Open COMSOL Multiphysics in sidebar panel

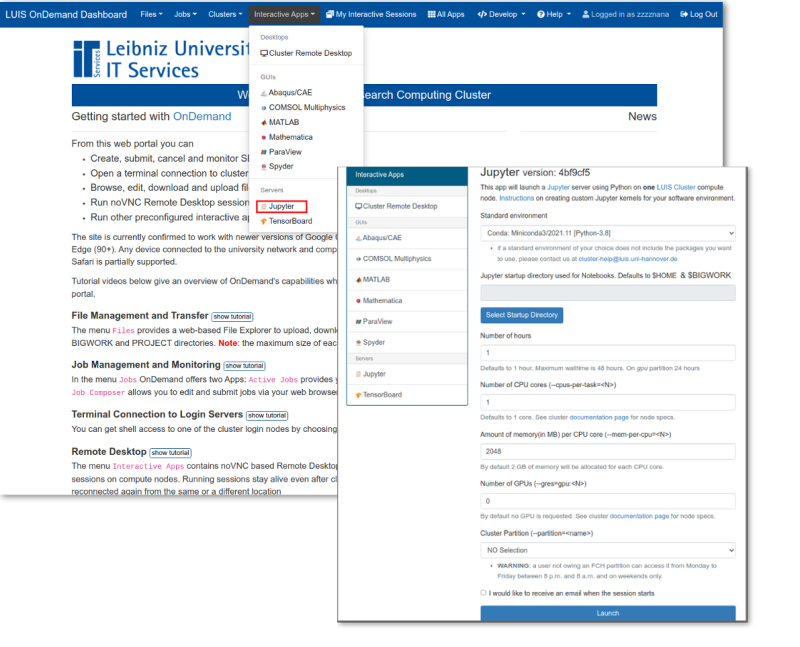coord(407,259)
